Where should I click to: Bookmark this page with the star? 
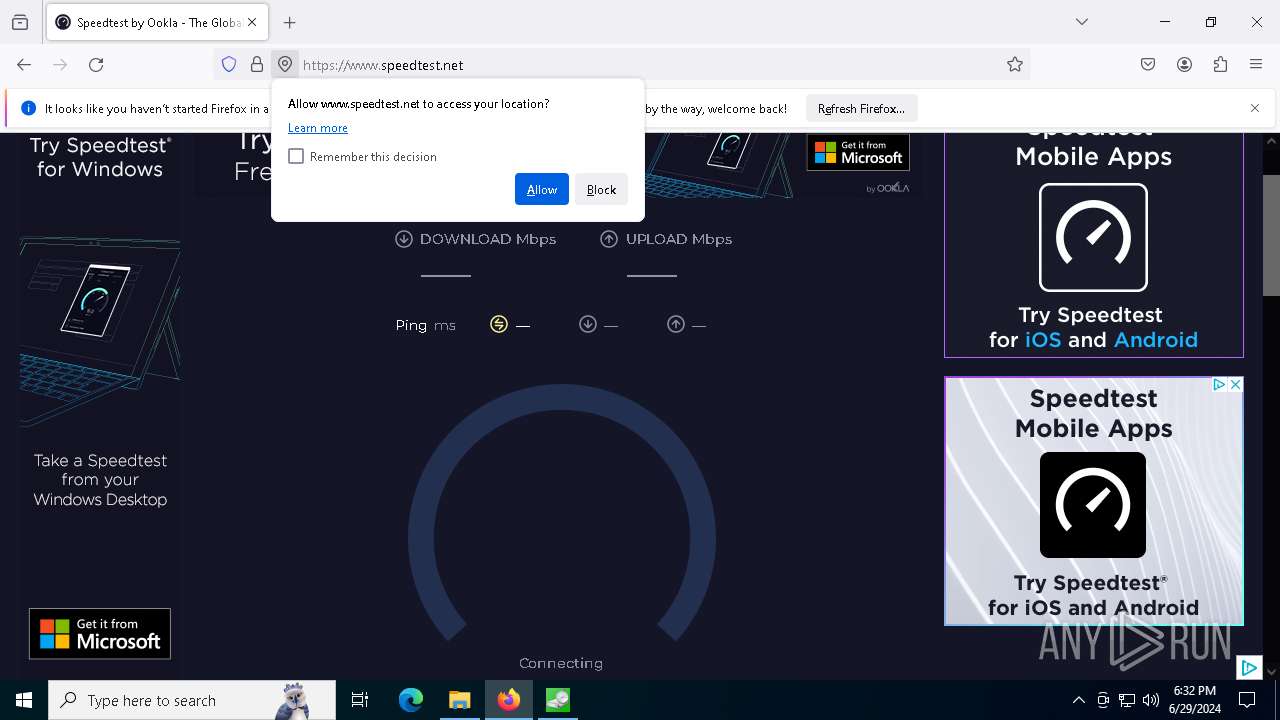coord(1015,65)
